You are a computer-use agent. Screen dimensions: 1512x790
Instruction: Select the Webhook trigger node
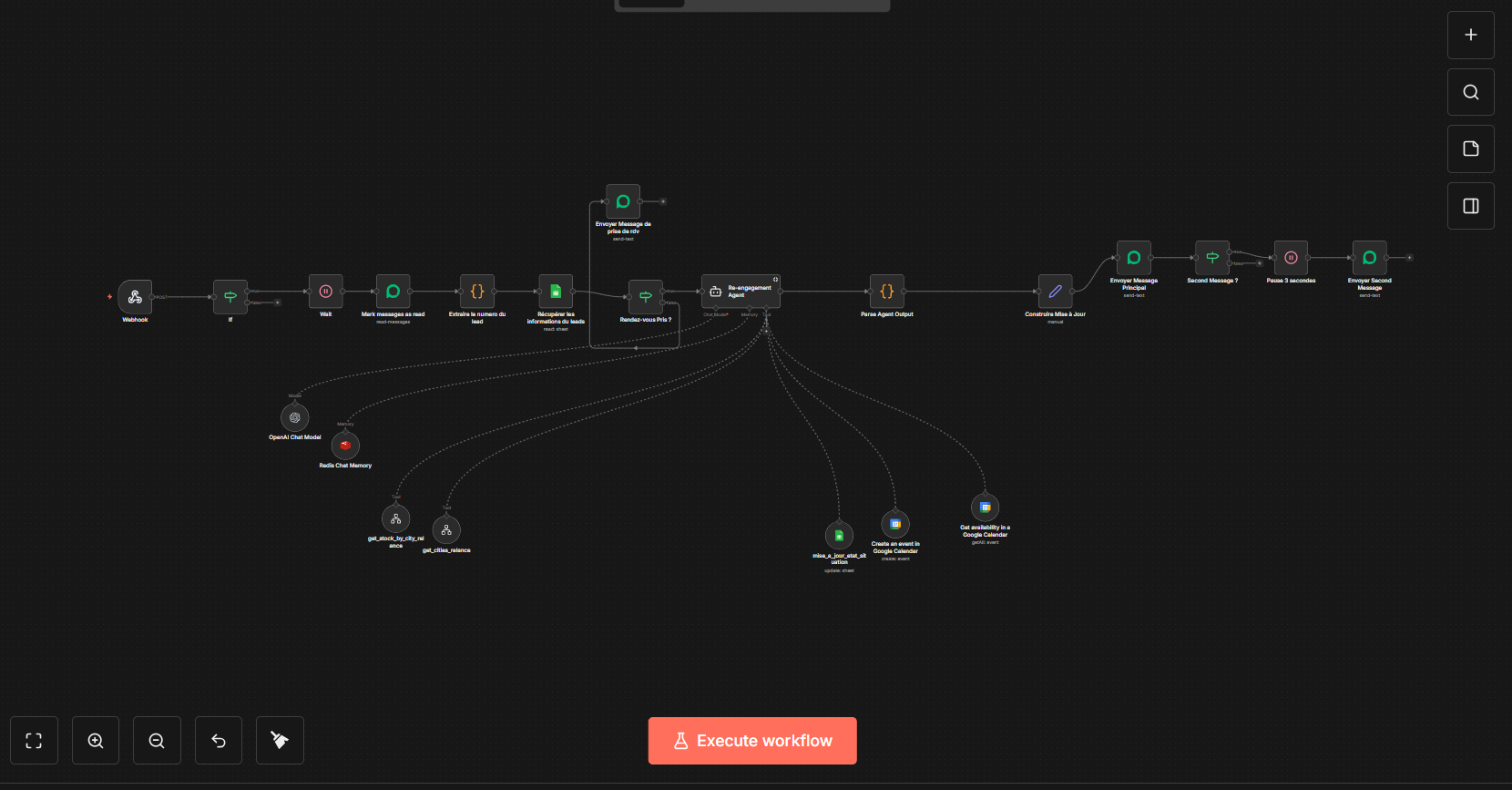point(135,297)
